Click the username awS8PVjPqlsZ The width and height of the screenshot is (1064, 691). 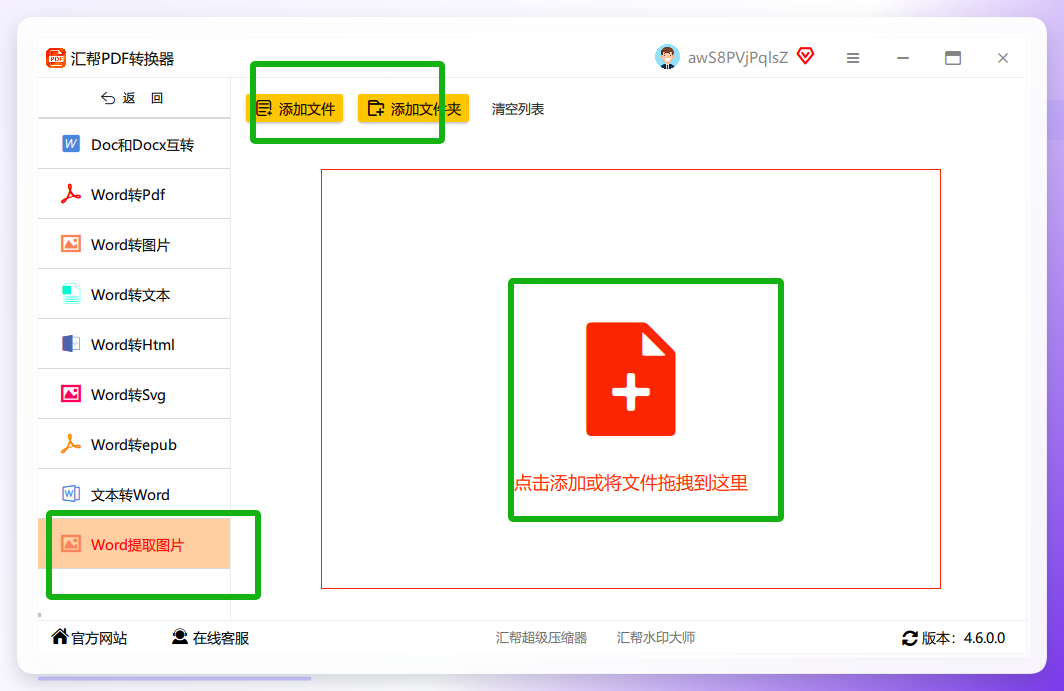(x=738, y=58)
